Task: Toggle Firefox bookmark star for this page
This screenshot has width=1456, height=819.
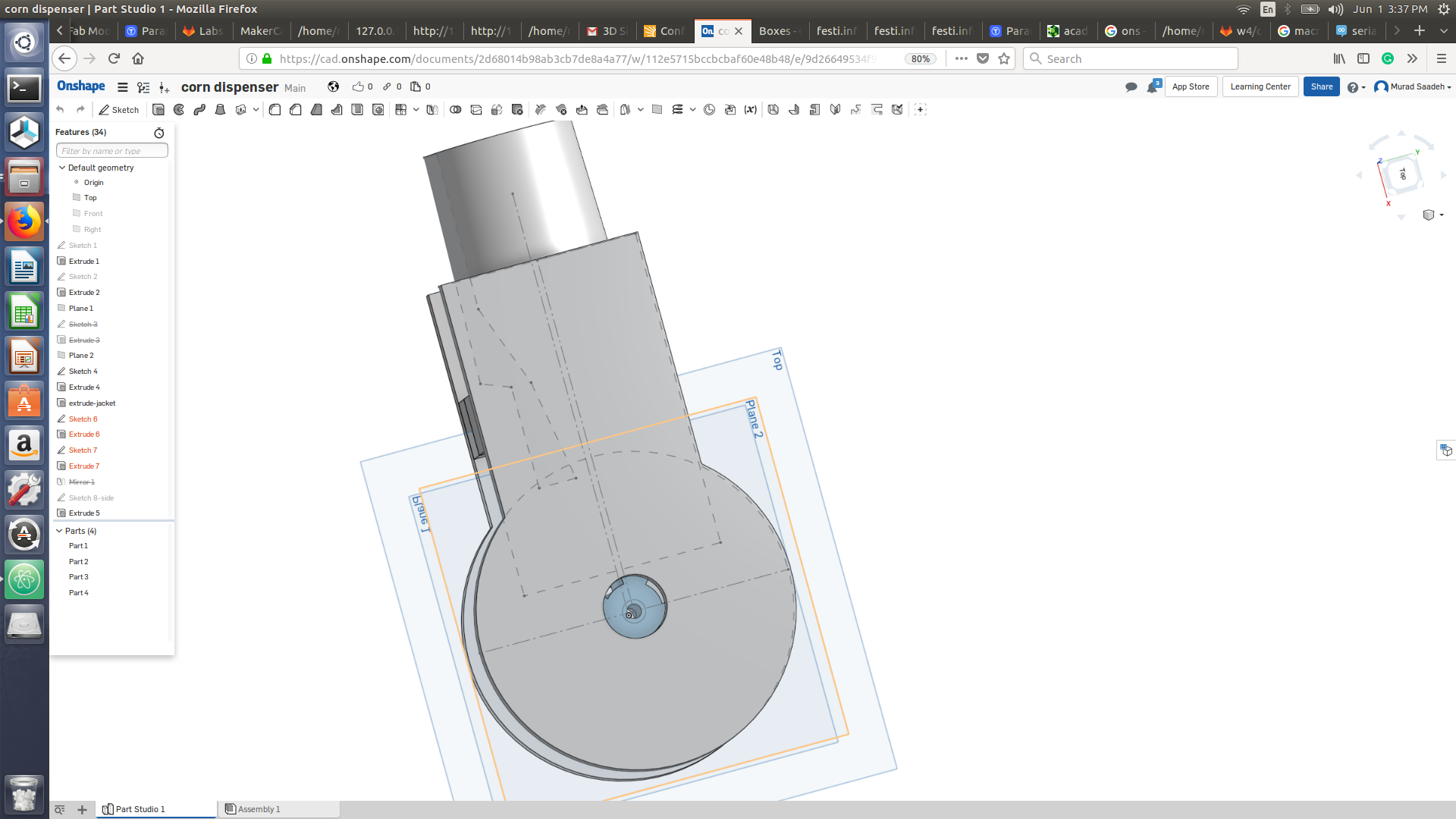Action: pos(1004,58)
